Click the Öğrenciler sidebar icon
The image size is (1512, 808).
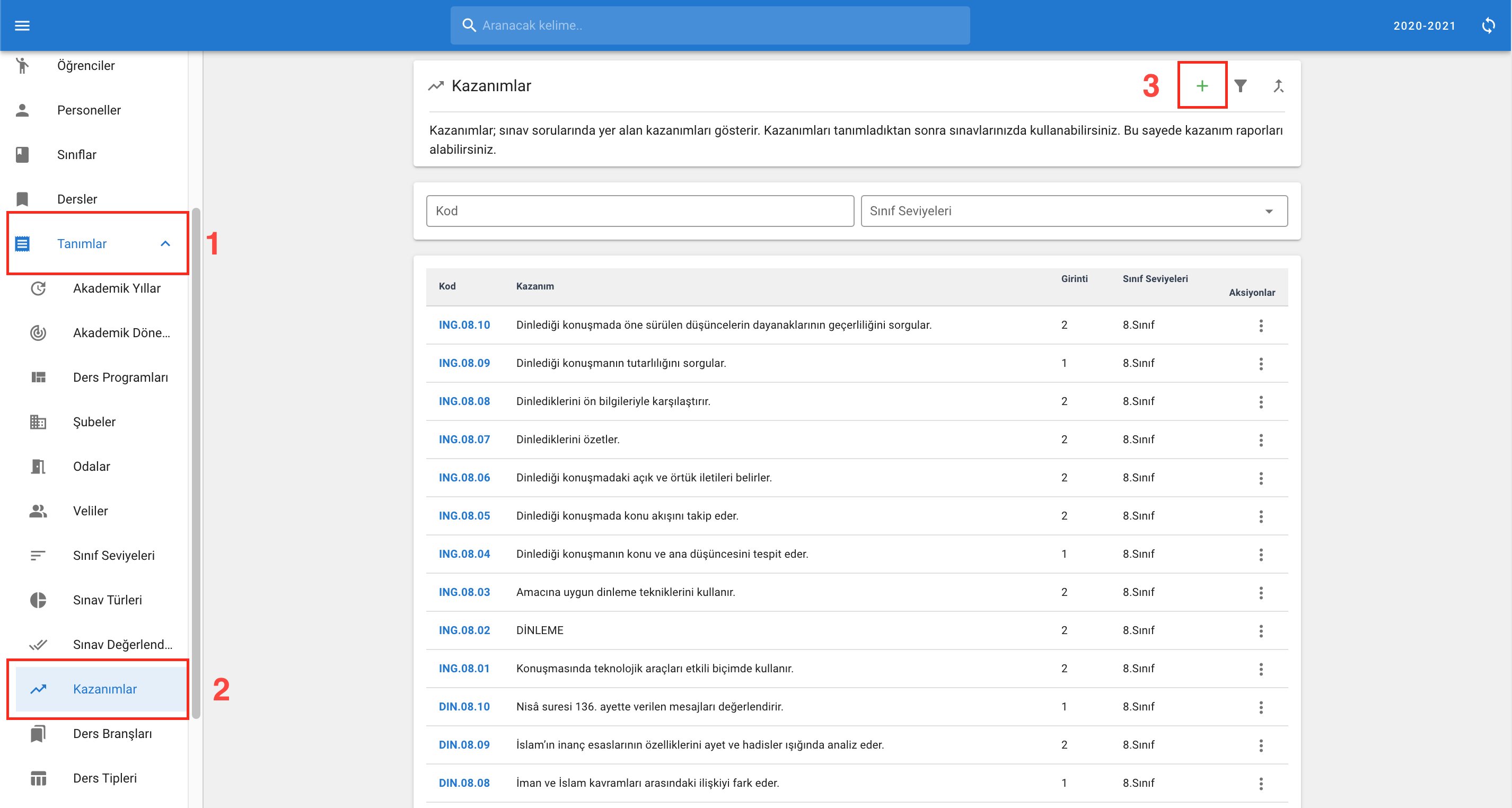pyautogui.click(x=22, y=65)
